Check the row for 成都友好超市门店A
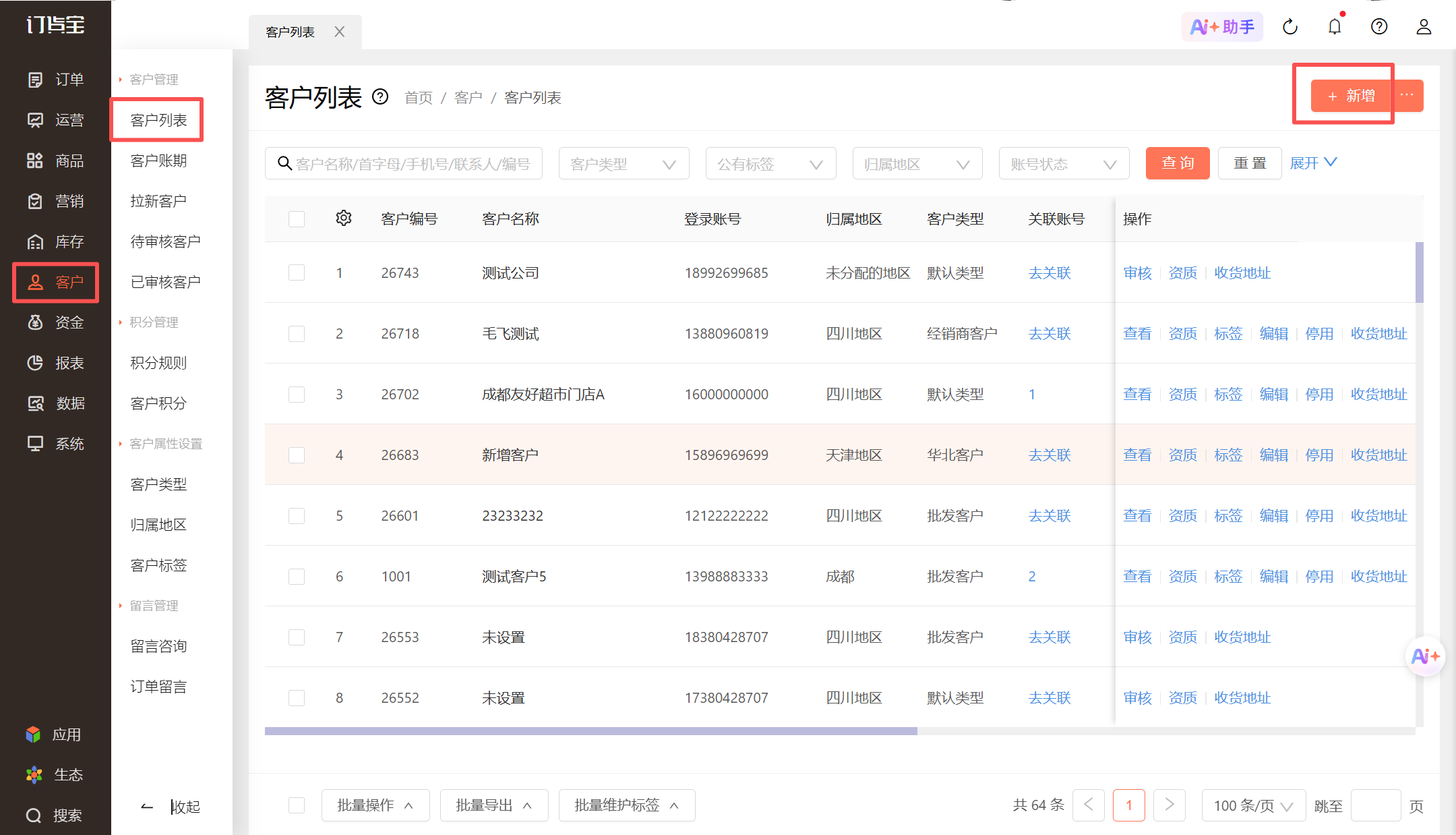Screen dimensions: 1456x835 point(297,394)
